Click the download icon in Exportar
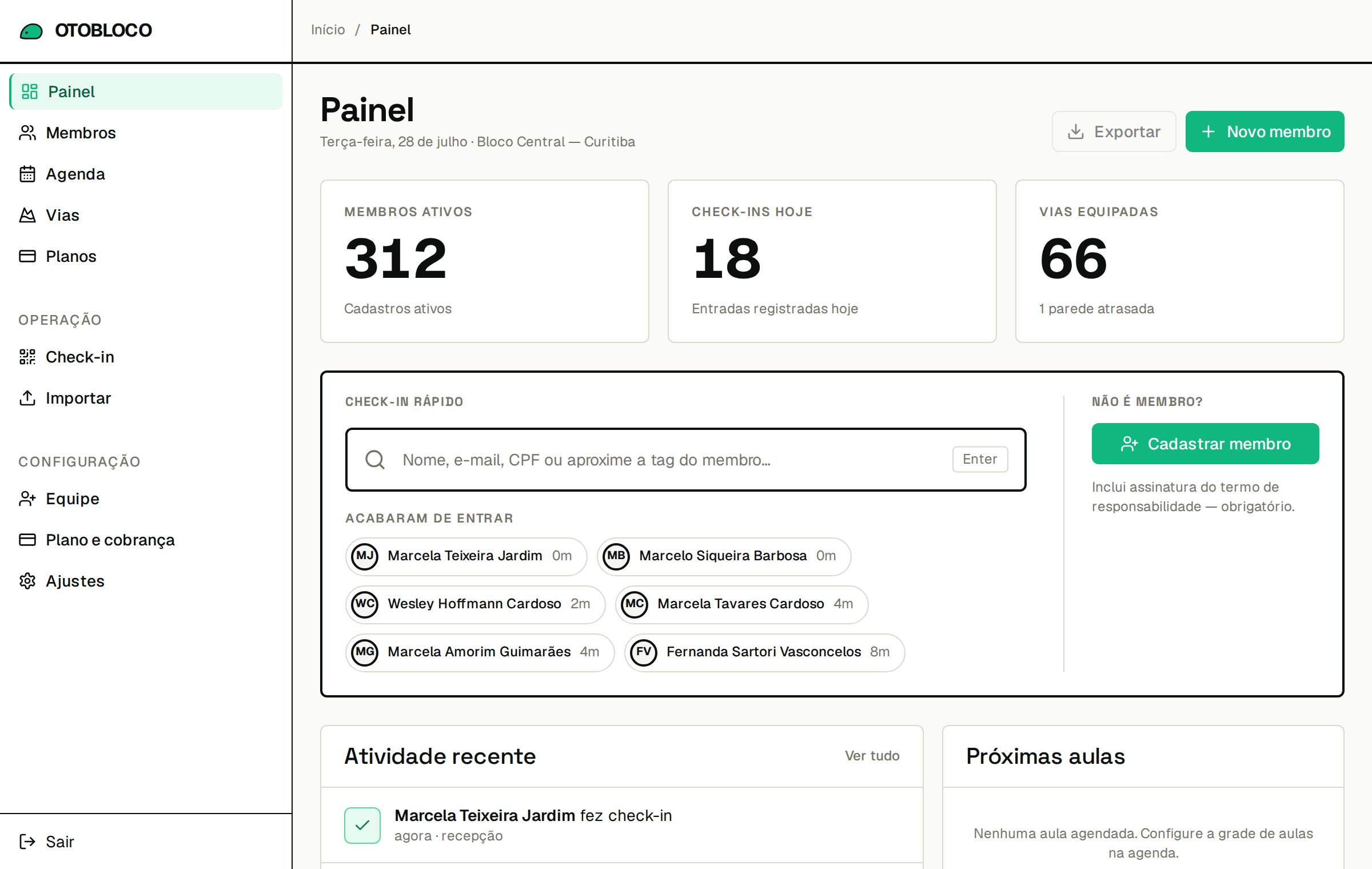This screenshot has height=869, width=1372. coord(1076,131)
